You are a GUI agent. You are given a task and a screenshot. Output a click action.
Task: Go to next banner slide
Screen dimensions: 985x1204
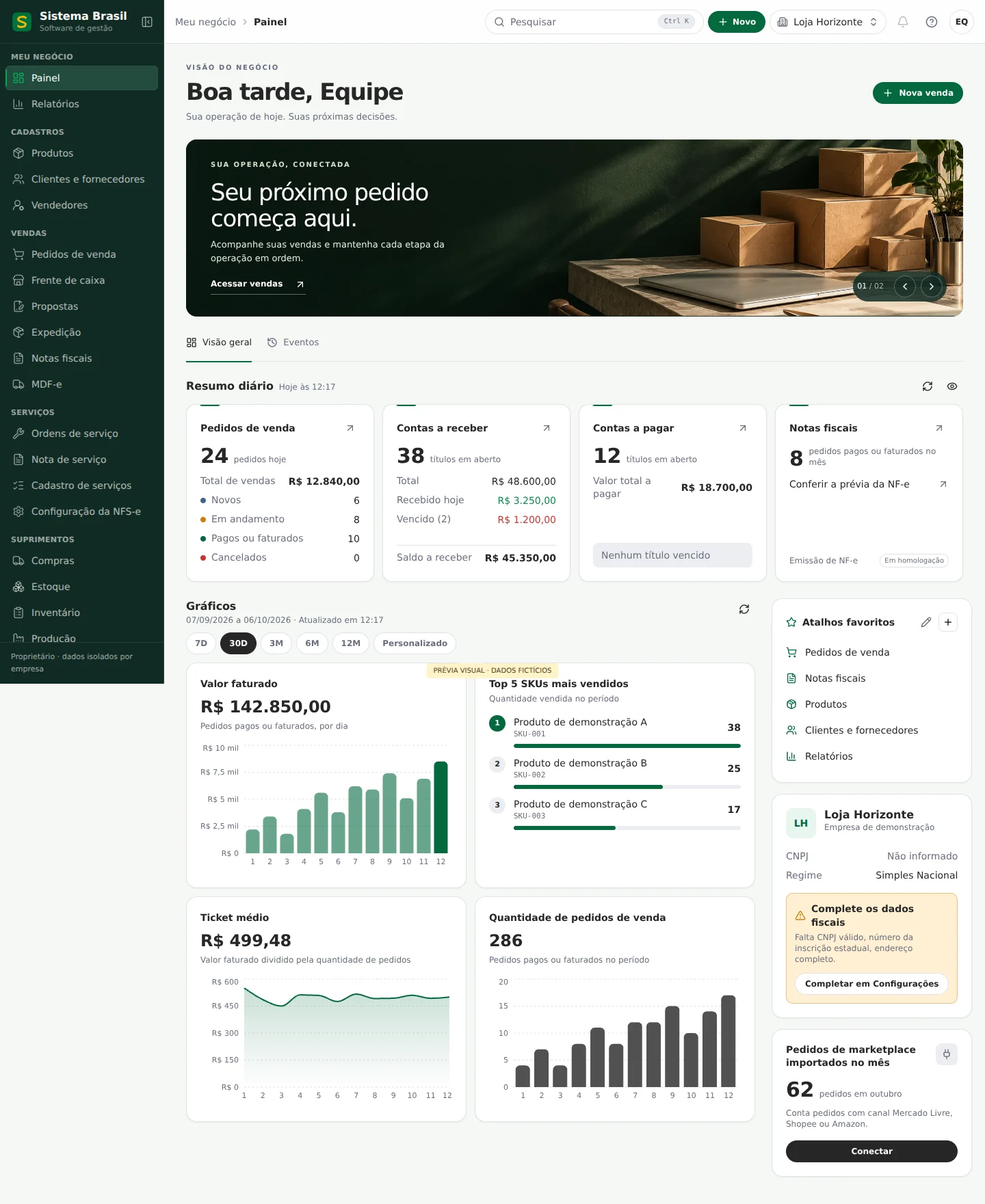[932, 286]
